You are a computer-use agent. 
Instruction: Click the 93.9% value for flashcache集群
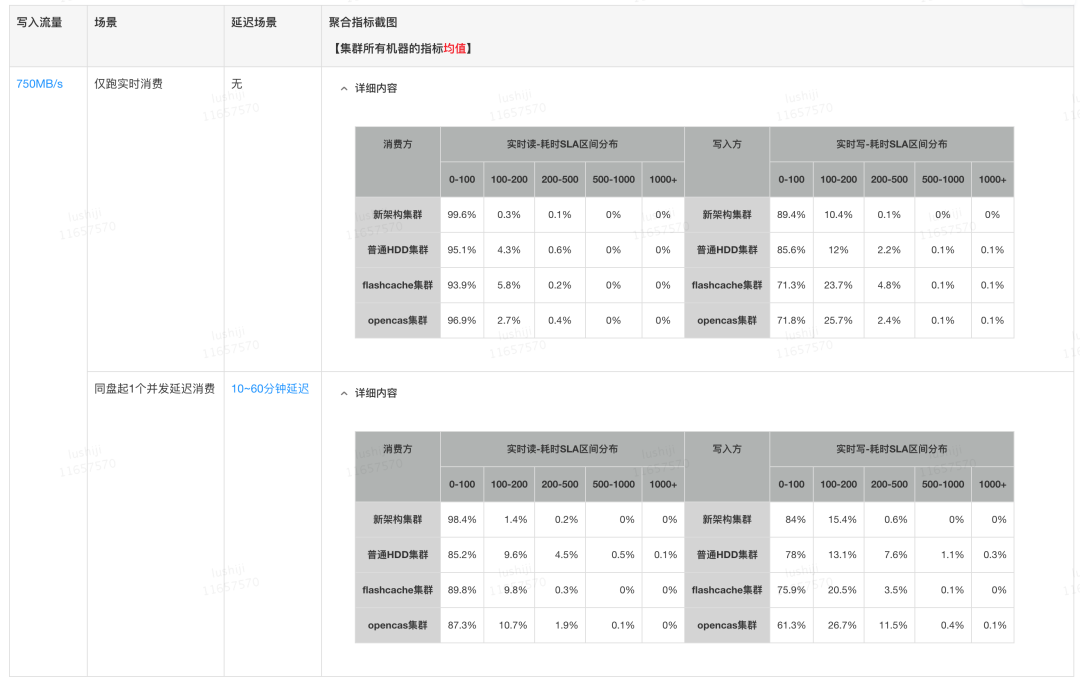[x=461, y=285]
